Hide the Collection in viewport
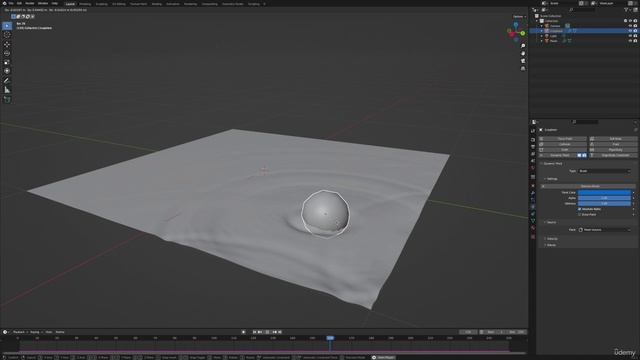The width and height of the screenshot is (640, 360). [630, 21]
